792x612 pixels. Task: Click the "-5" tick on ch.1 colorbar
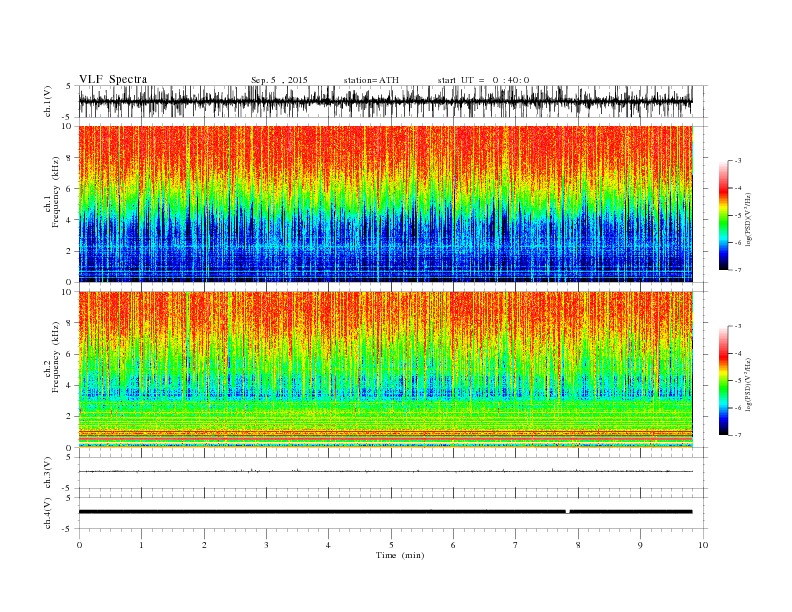738,216
